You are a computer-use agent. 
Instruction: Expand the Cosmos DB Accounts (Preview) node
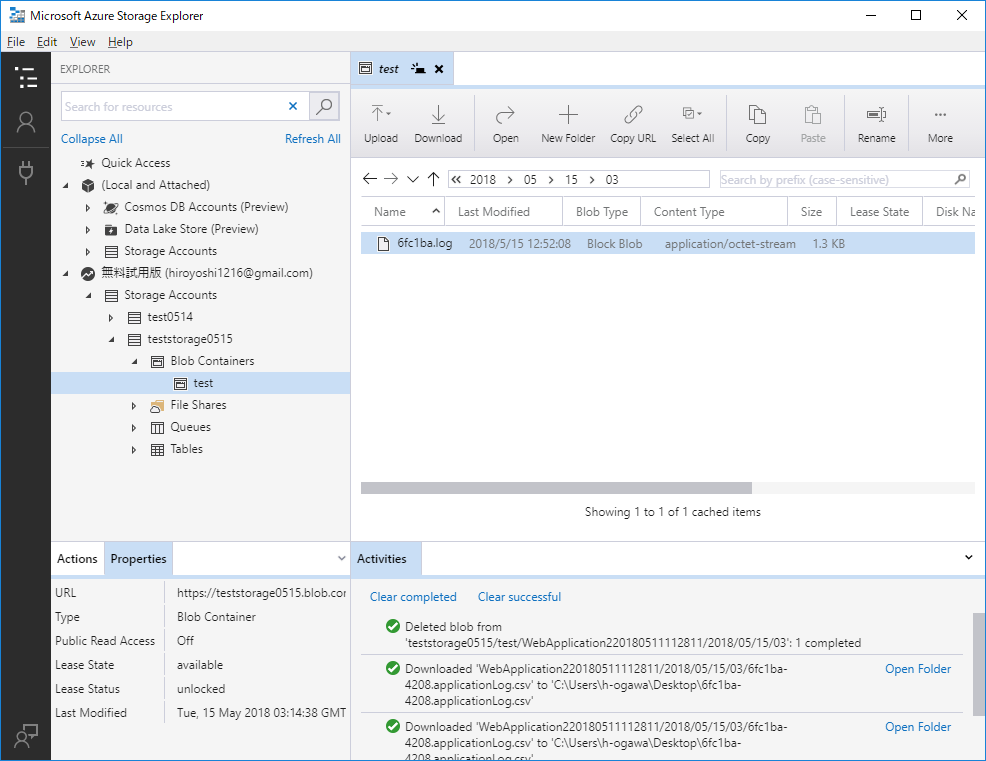88,208
